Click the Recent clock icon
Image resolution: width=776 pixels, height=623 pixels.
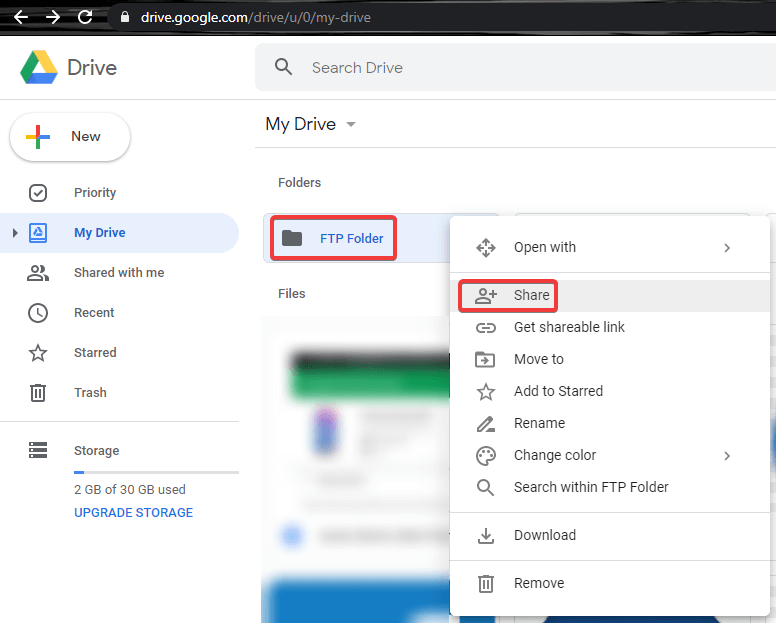38,313
